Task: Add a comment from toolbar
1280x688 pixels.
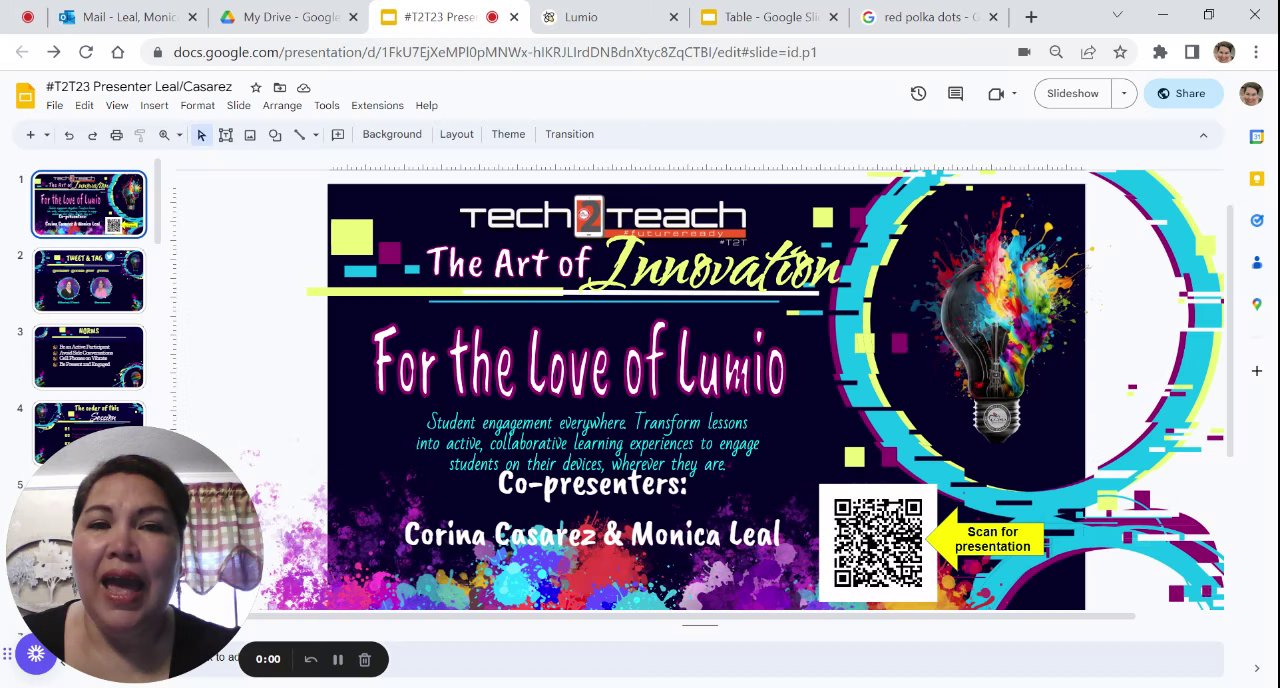Action: point(338,135)
